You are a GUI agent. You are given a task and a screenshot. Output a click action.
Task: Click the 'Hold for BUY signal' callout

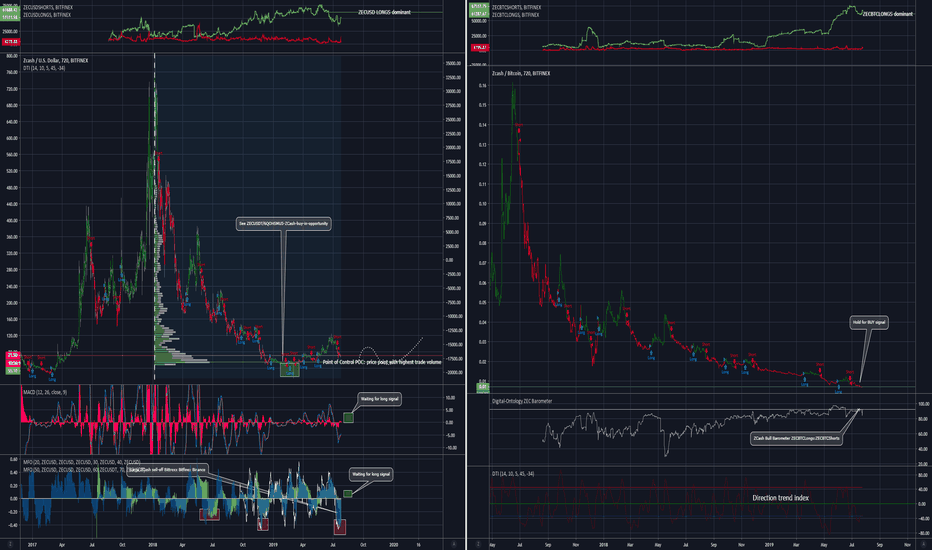point(869,322)
